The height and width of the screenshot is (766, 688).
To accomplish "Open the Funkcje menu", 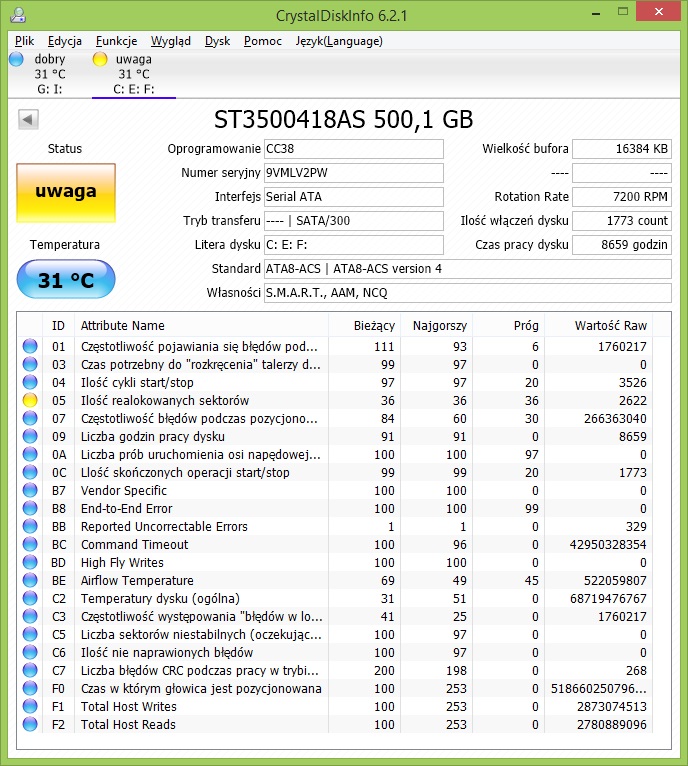I will point(116,41).
